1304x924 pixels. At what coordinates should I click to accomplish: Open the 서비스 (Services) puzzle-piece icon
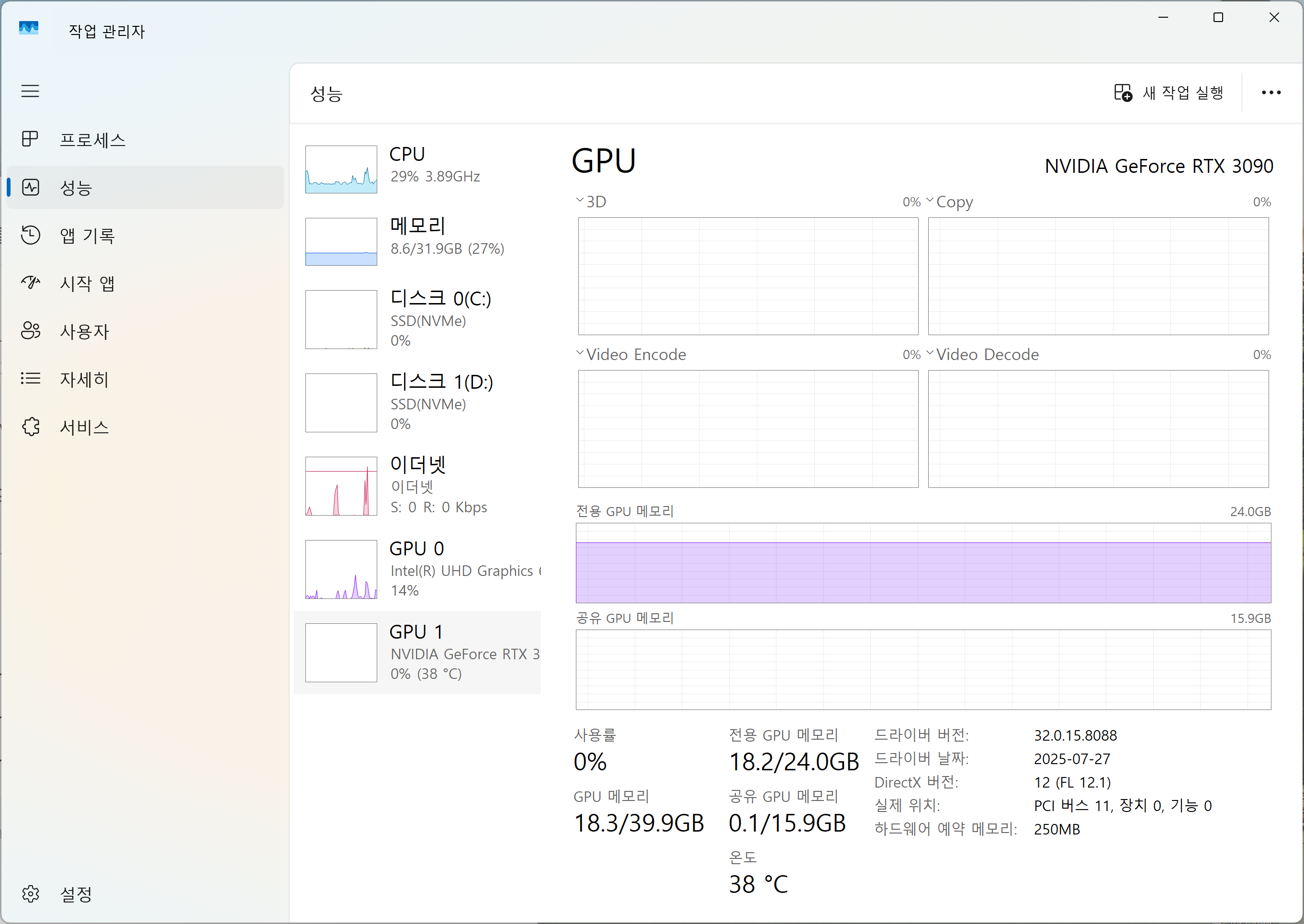(30, 427)
